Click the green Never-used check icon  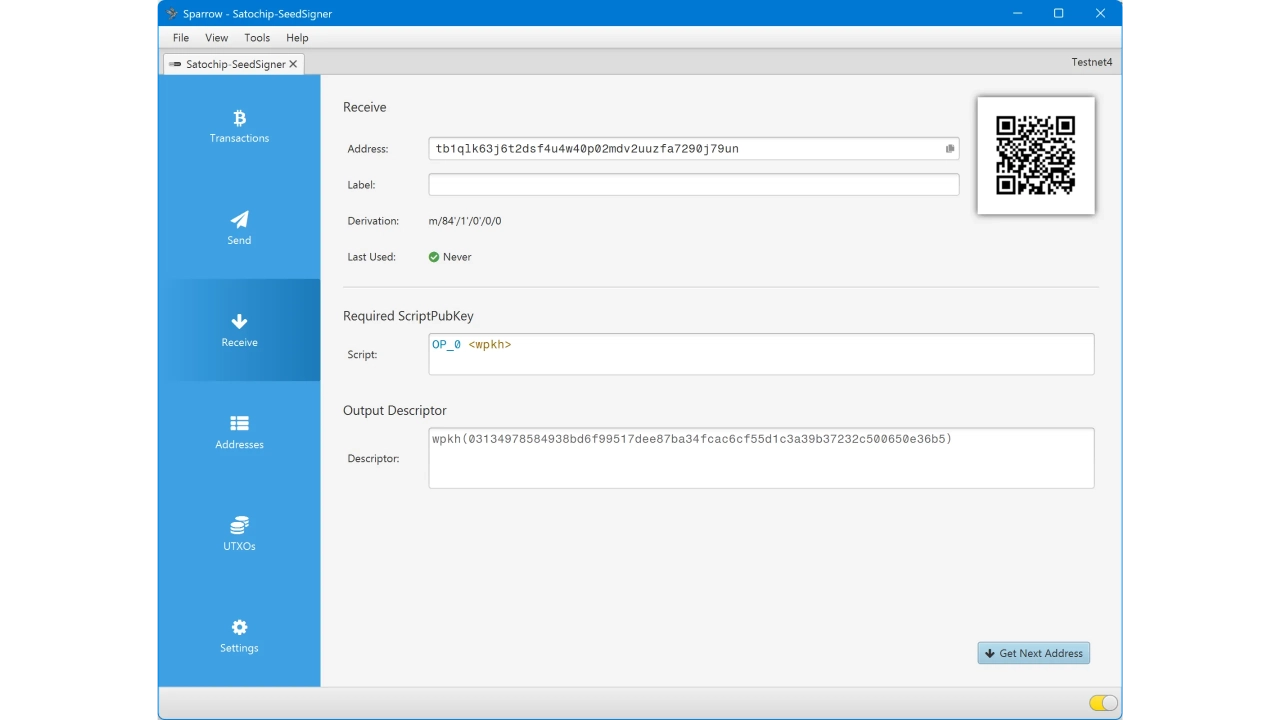[434, 257]
